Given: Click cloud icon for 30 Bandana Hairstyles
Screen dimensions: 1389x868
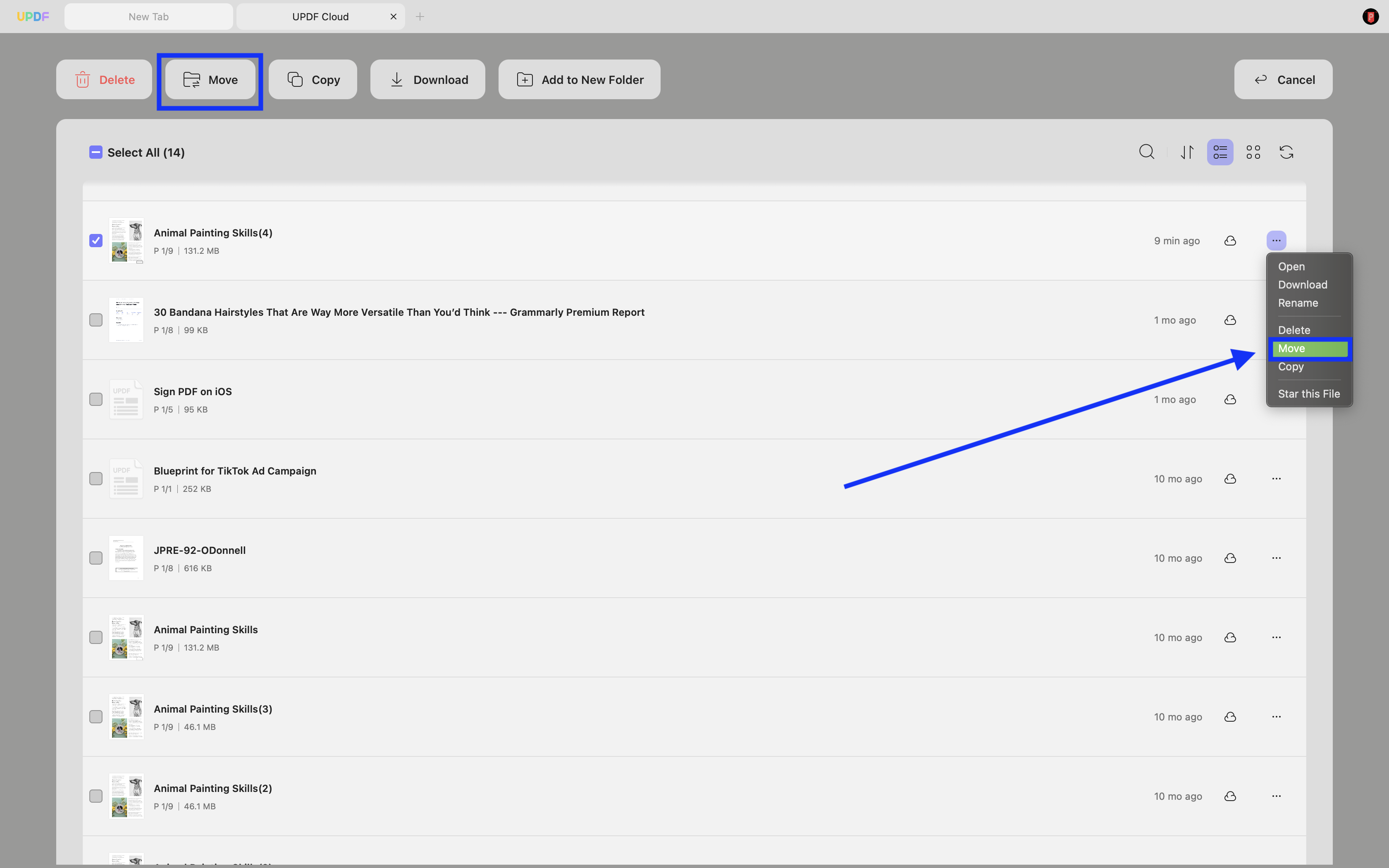Looking at the screenshot, I should click(1230, 320).
